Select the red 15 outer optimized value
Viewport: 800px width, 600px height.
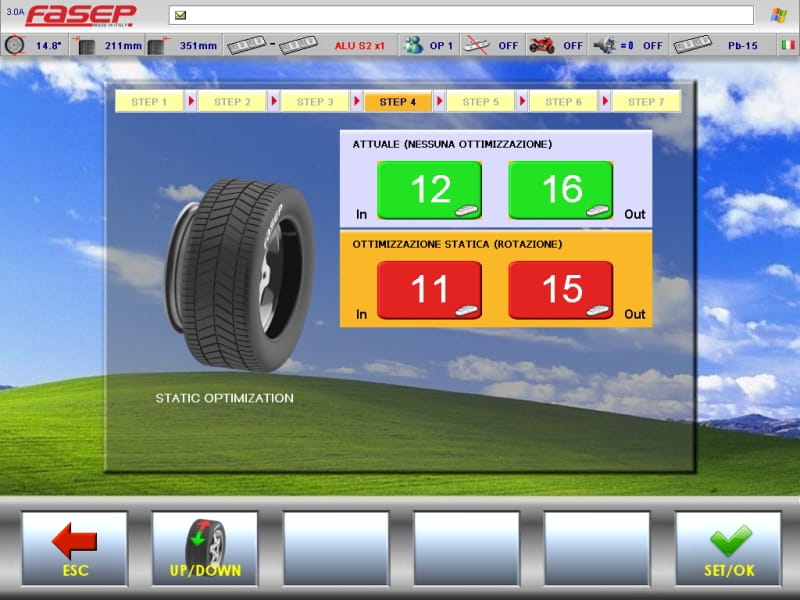click(x=561, y=290)
